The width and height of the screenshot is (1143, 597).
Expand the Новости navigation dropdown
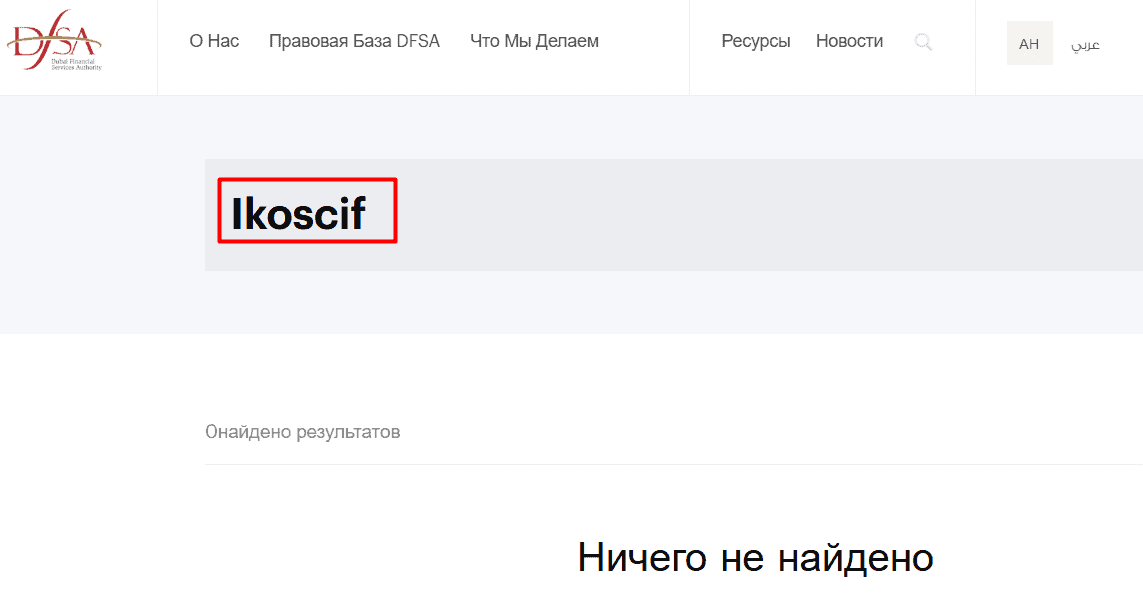click(849, 41)
